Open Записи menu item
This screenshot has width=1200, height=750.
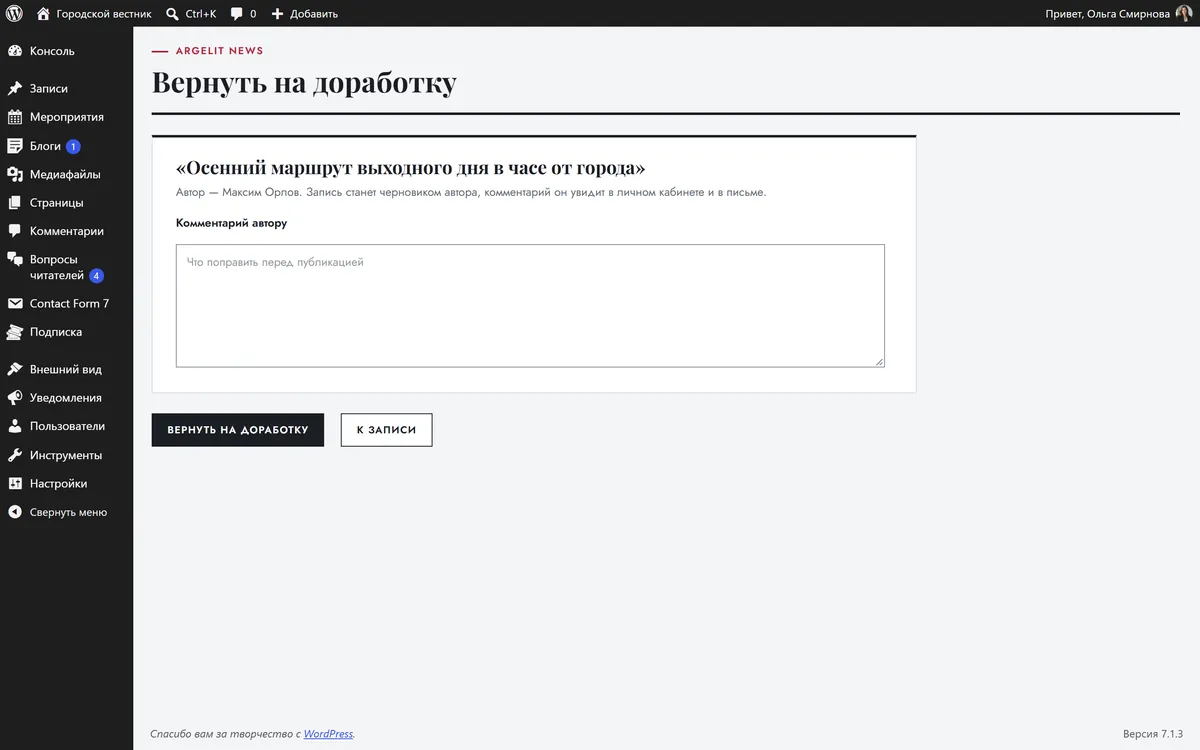click(66, 89)
